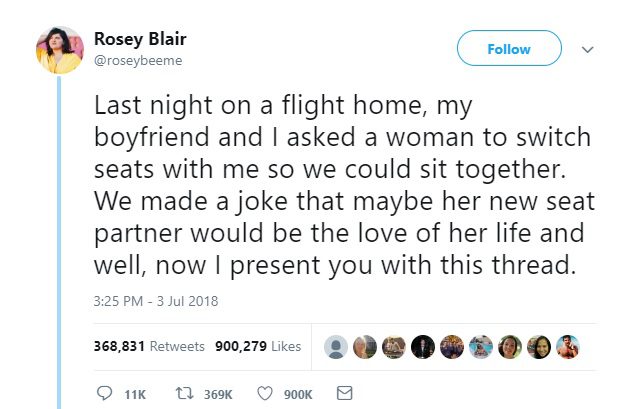Expand the tweet options chevron
This screenshot has height=409, width=629.
coord(588,49)
